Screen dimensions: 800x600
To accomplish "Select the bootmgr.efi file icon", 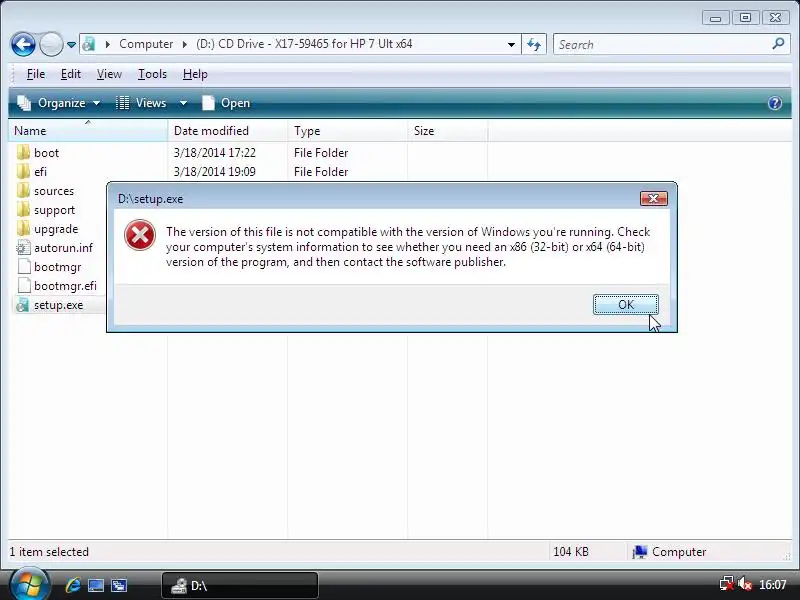I will pyautogui.click(x=23, y=286).
